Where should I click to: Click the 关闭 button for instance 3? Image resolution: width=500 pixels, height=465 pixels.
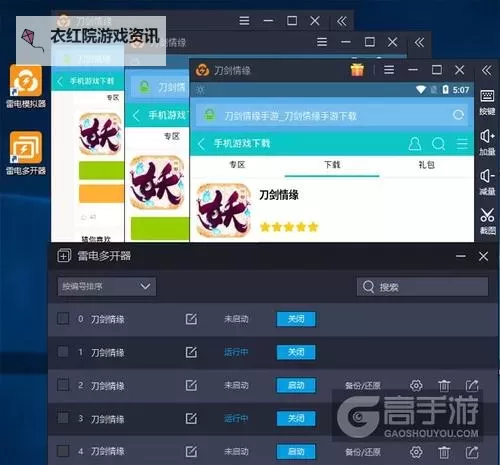coord(296,419)
